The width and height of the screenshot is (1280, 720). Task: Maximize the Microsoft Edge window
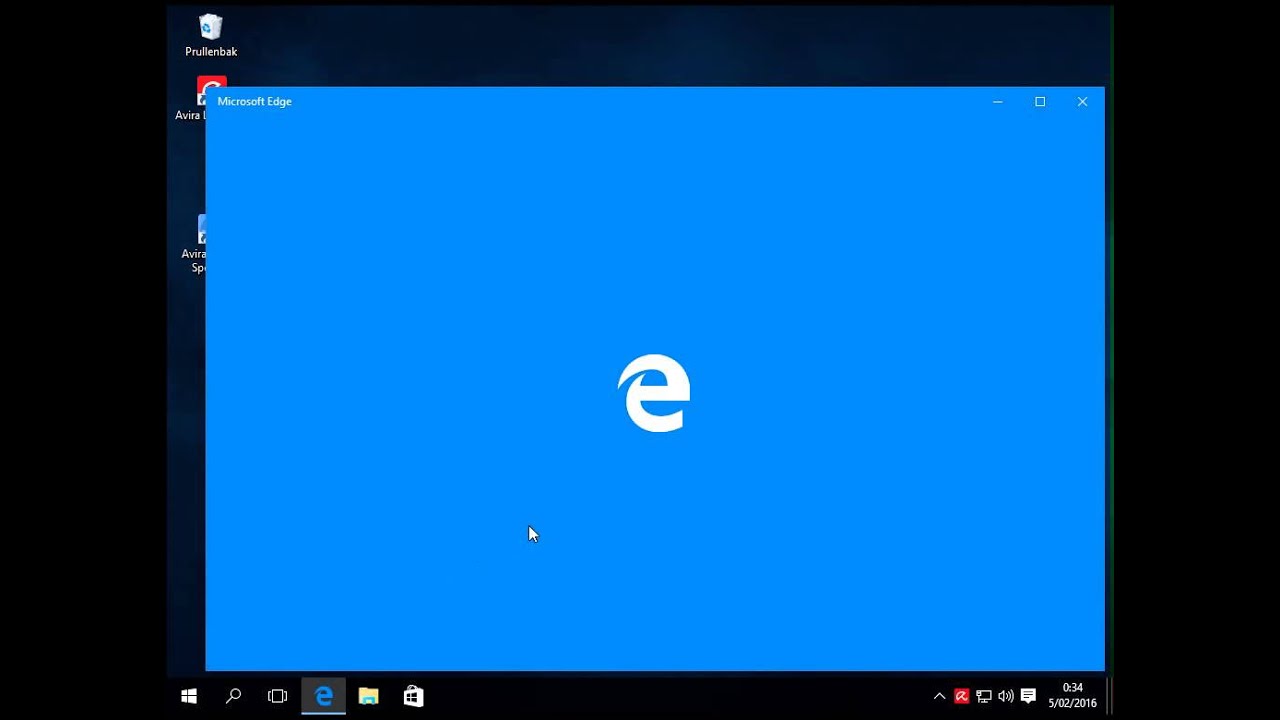1040,102
